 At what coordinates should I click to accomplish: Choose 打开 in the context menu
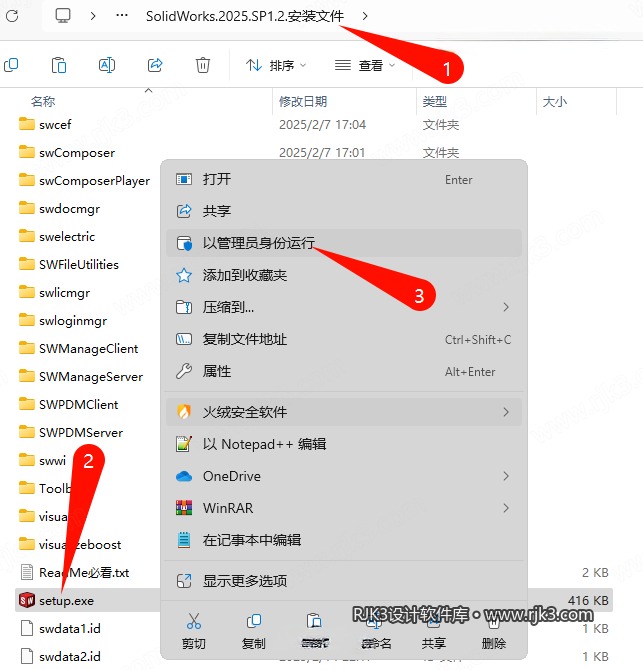coord(344,179)
